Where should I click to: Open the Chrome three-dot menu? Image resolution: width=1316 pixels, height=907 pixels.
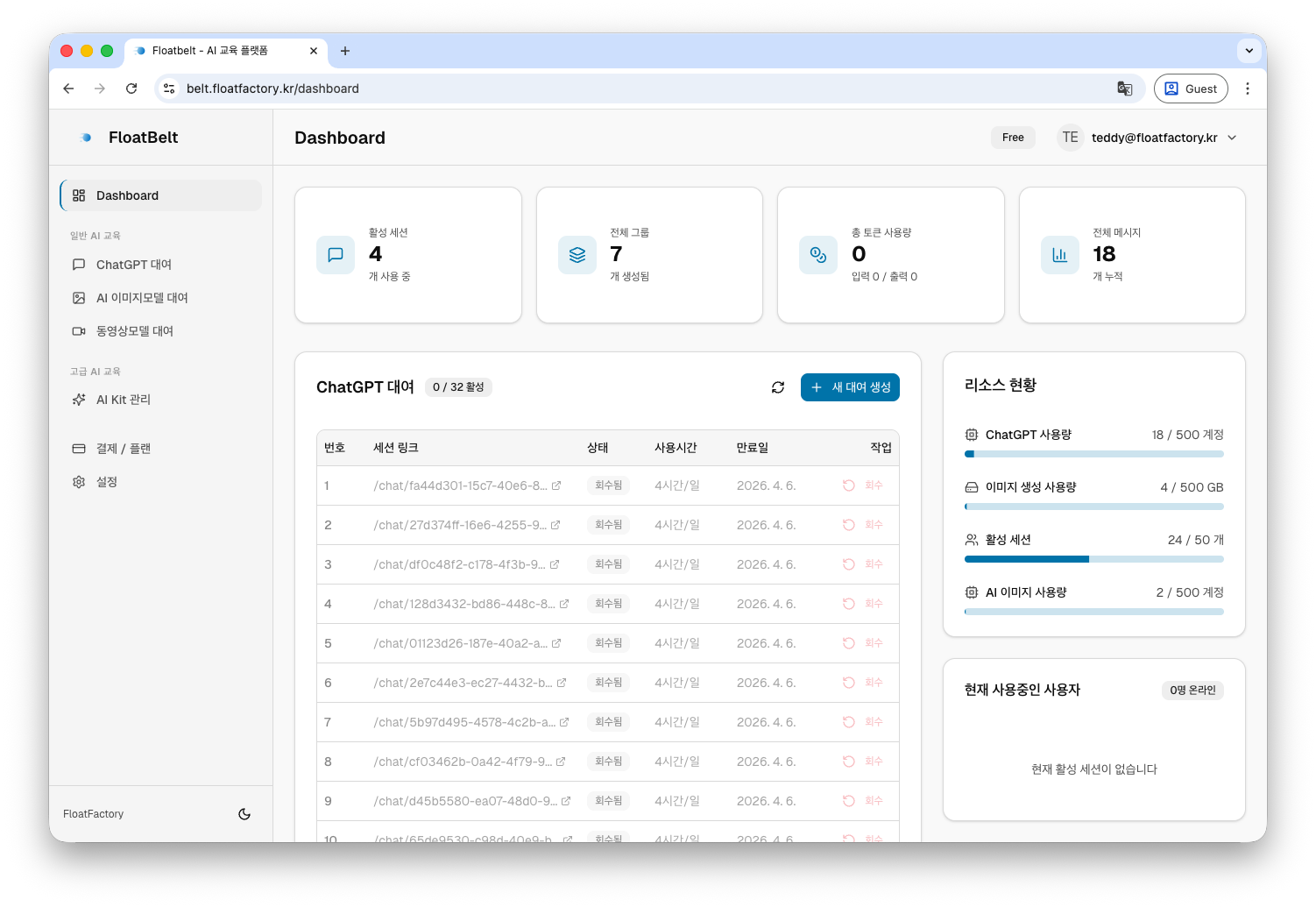click(1248, 89)
